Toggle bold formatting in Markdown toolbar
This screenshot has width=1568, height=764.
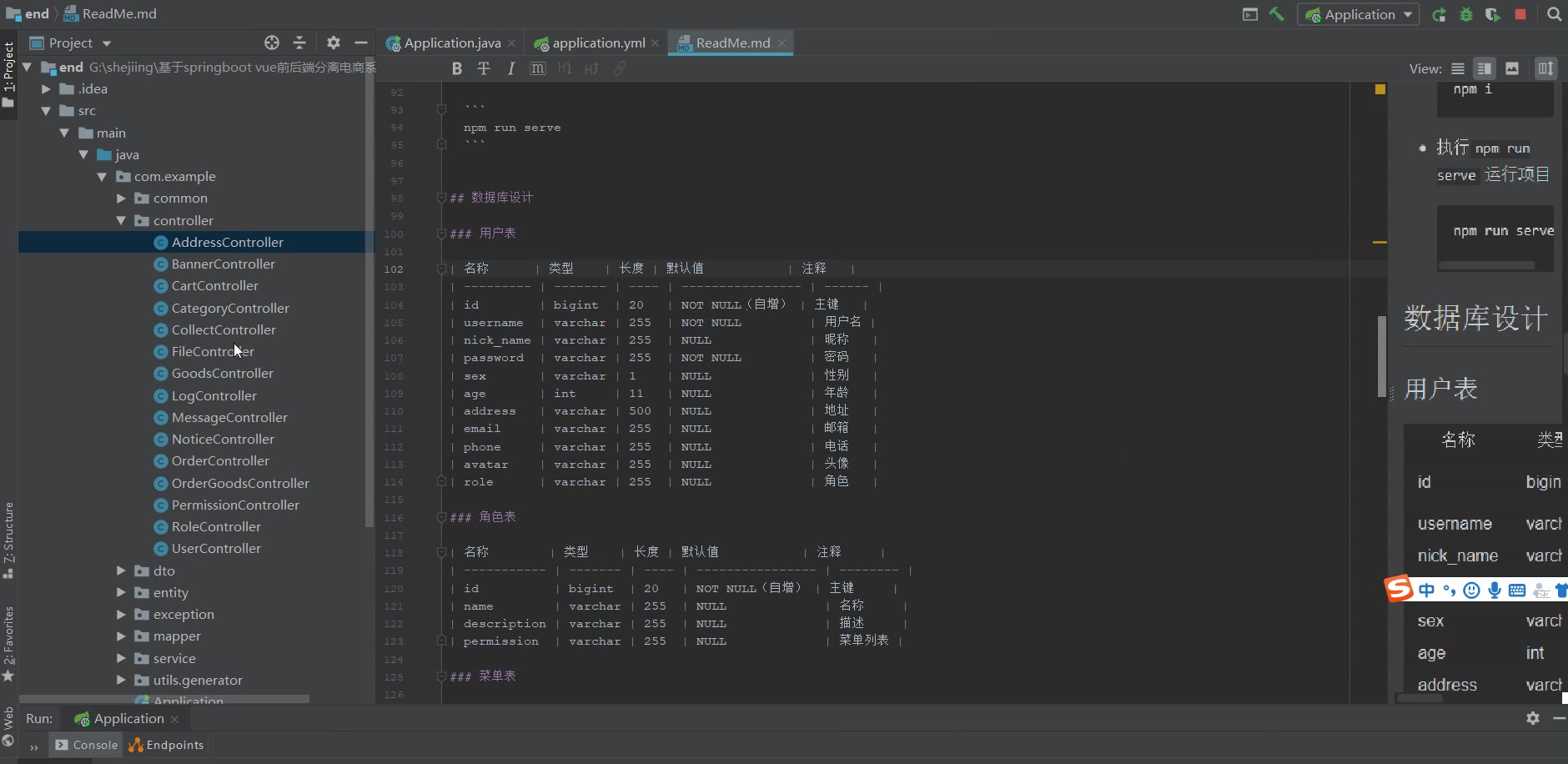click(456, 68)
